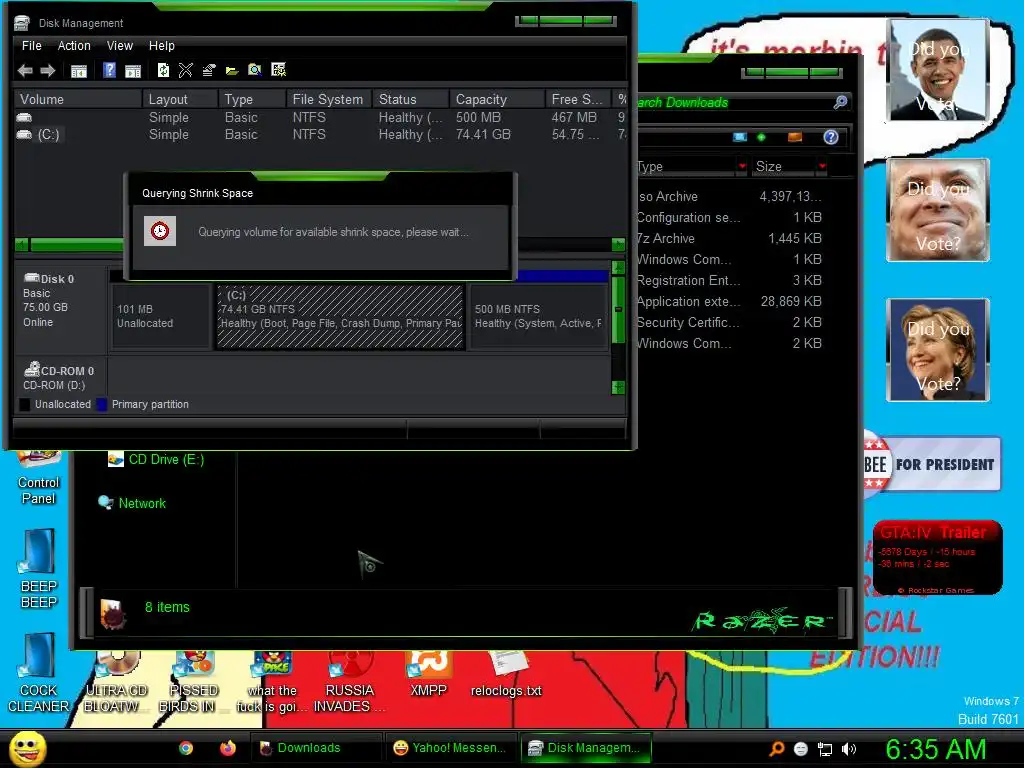This screenshot has height=768, width=1024.
Task: Click the Delete X icon in toolbar
Action: (x=185, y=70)
